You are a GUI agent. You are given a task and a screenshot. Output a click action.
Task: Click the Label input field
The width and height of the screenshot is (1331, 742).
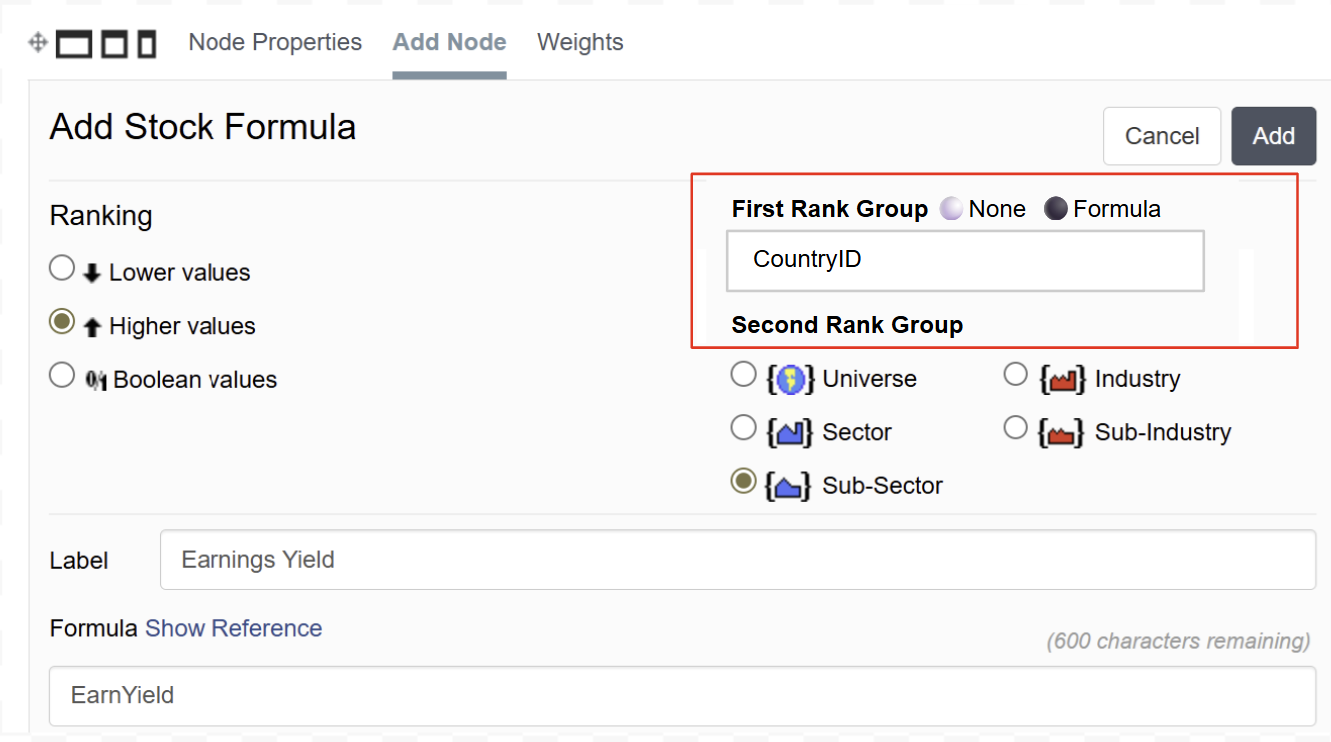737,560
